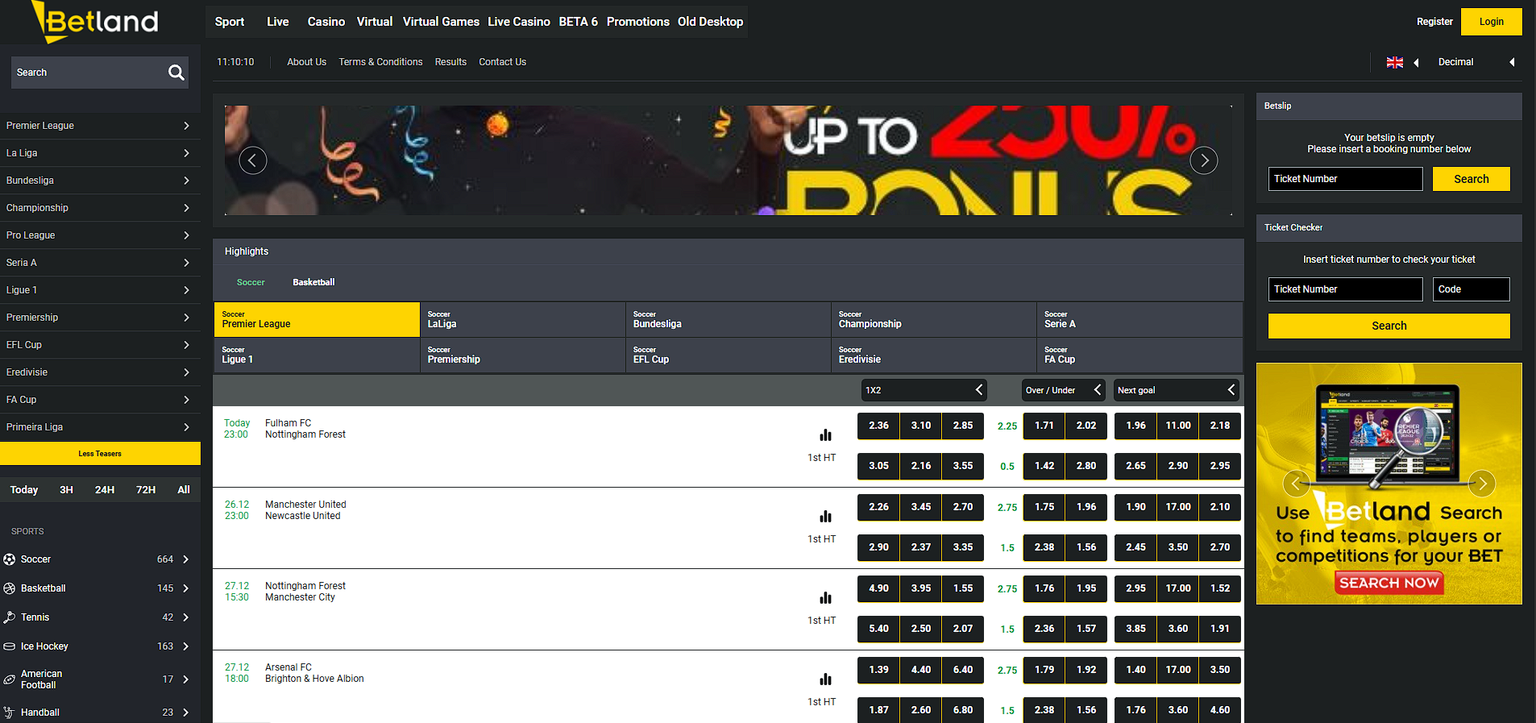Click the banner carousel right arrow
This screenshot has width=1536, height=723.
(1204, 160)
